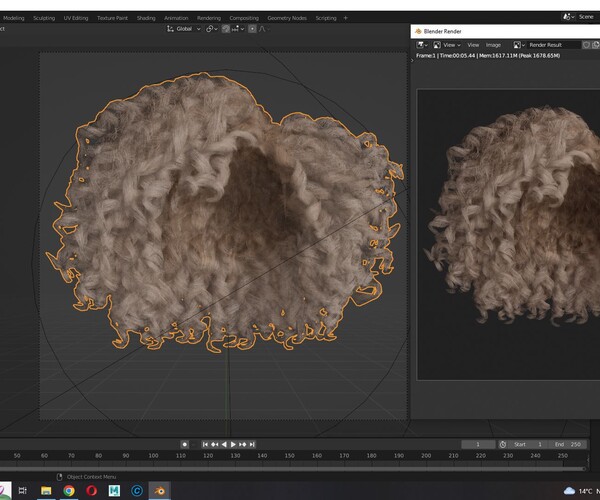Viewport: 600px width, 500px height.
Task: Open the Pivot Point dropdown
Action: tap(212, 29)
